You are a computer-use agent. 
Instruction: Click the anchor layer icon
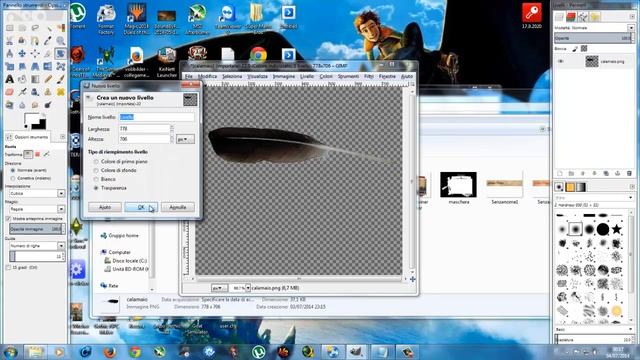[x=618, y=173]
